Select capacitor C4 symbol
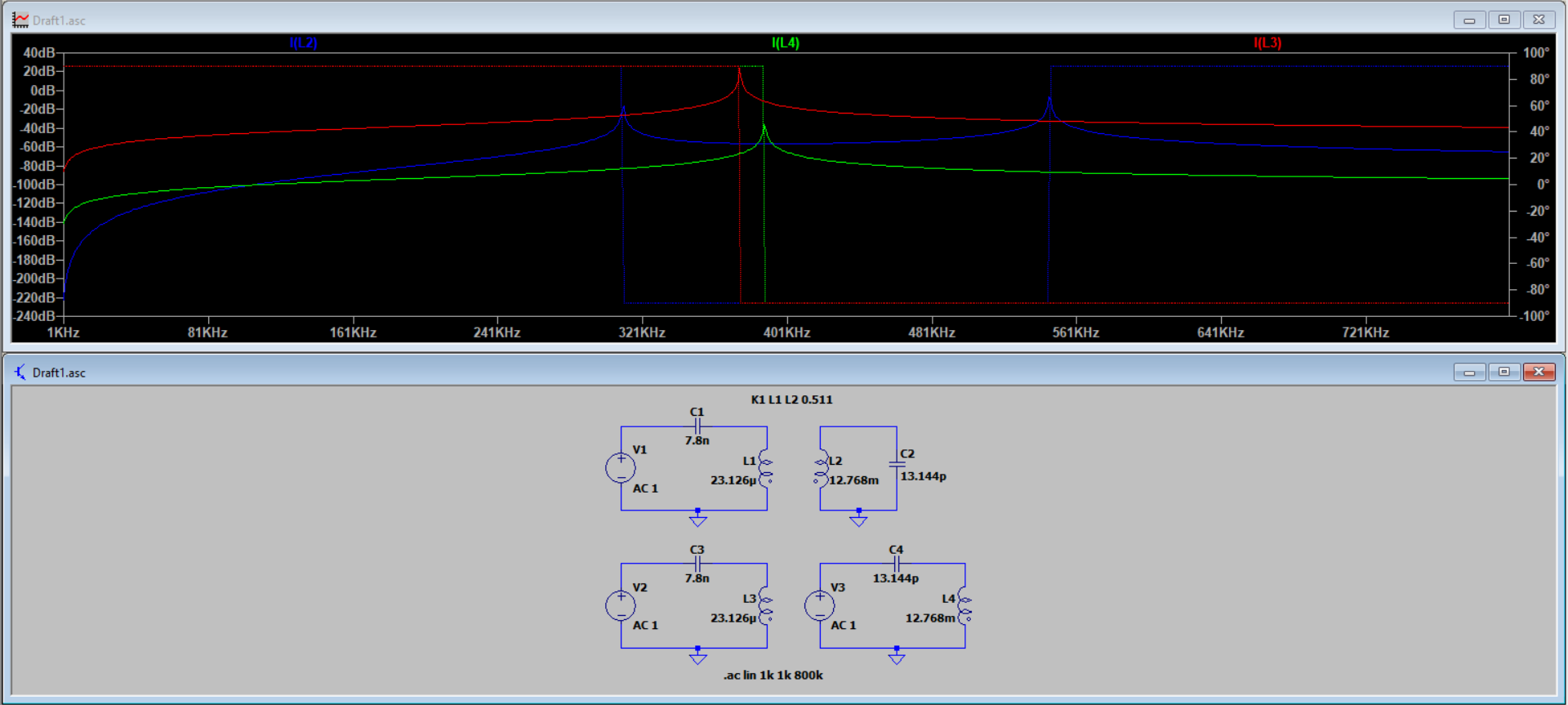The width and height of the screenshot is (1568, 705). click(x=897, y=564)
